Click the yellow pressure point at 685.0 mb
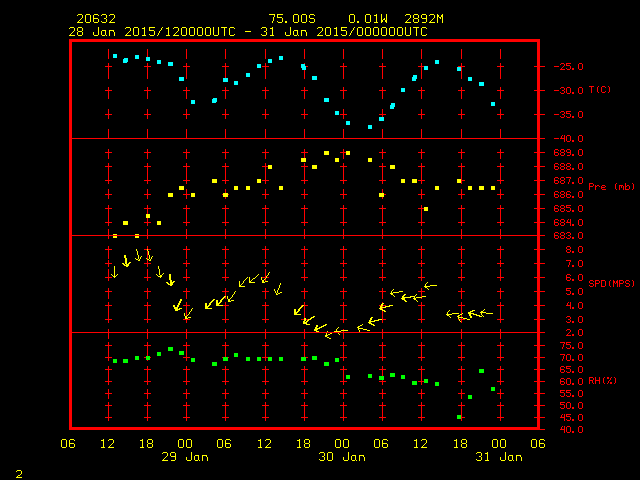 pos(426,209)
